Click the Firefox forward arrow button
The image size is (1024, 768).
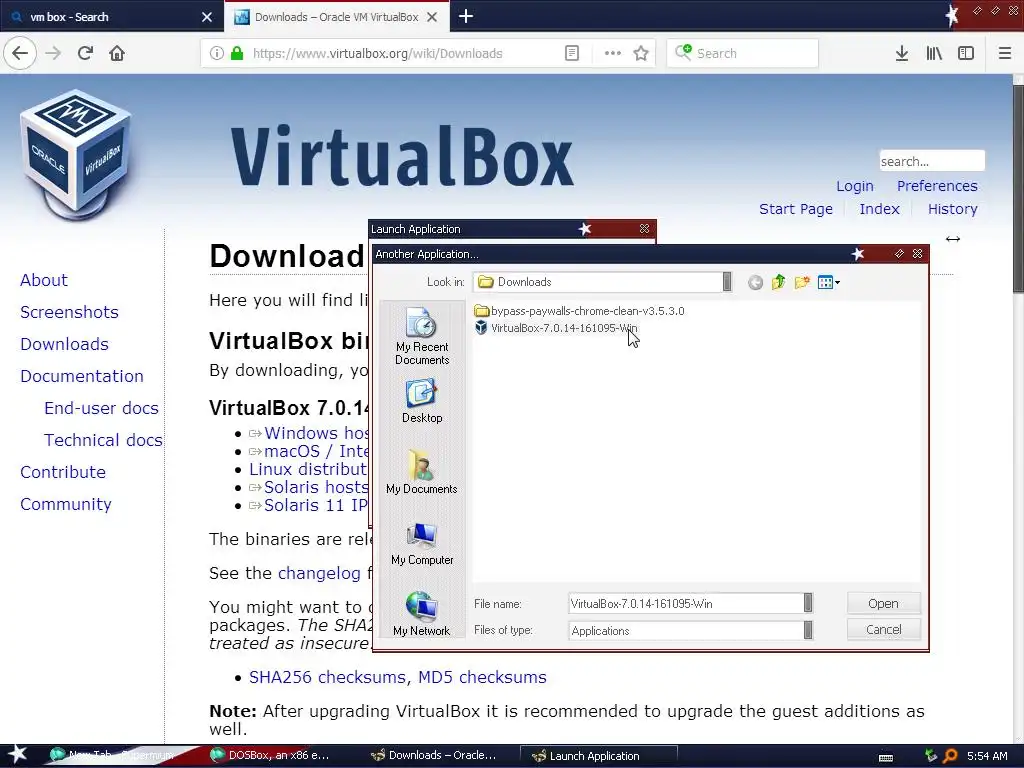tap(53, 53)
